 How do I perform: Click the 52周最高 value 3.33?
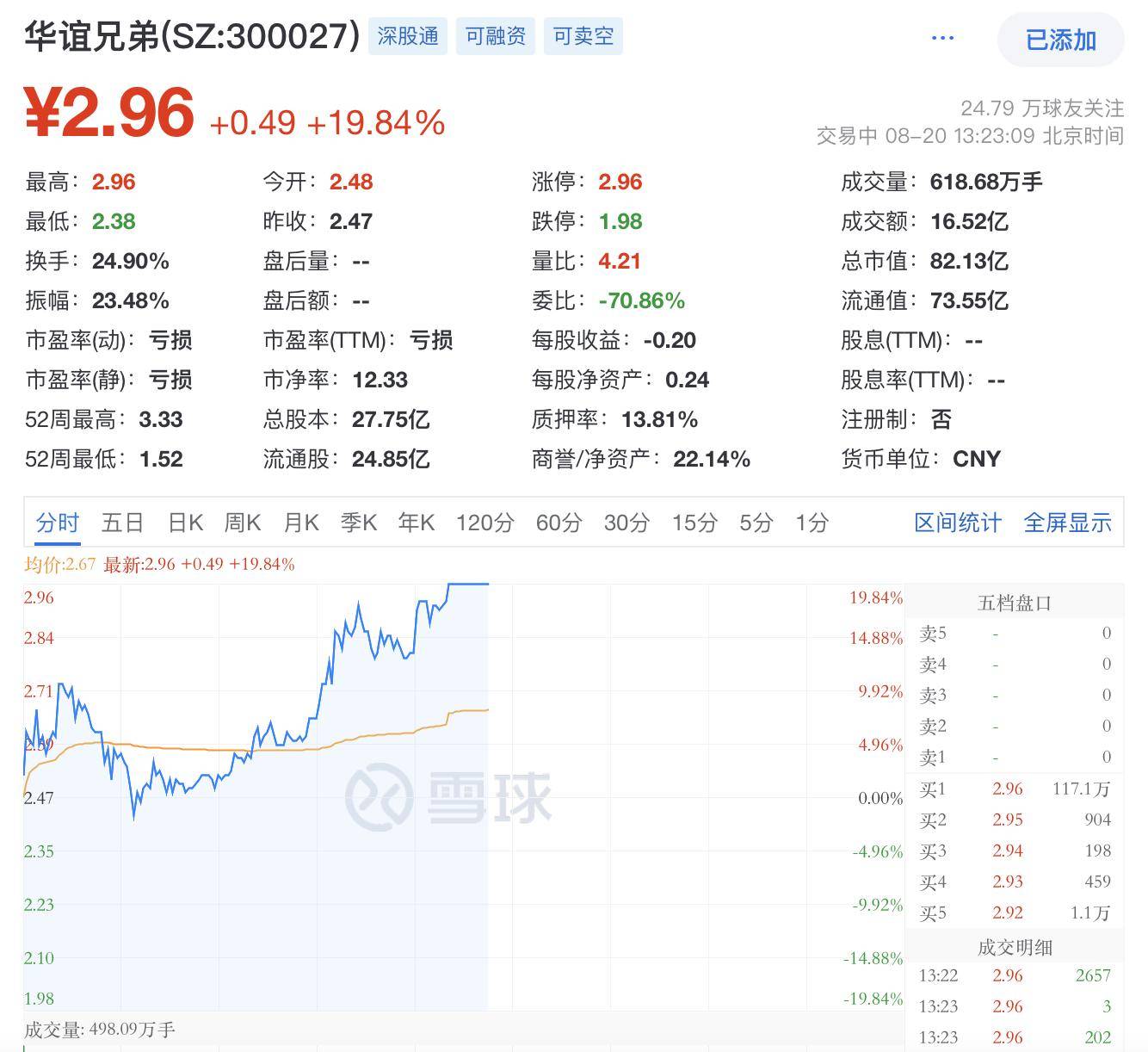click(161, 420)
